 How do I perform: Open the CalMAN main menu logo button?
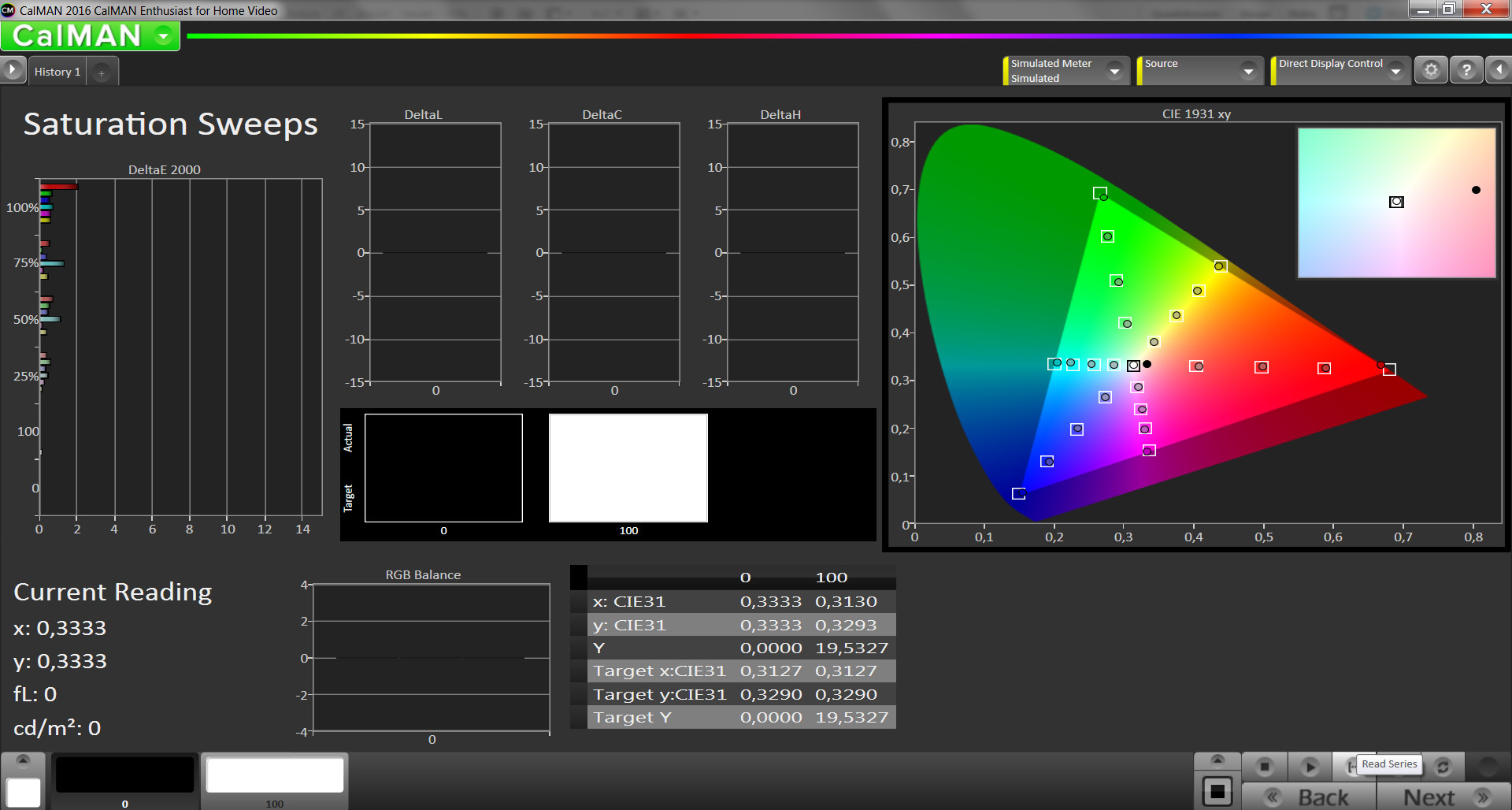tap(90, 36)
